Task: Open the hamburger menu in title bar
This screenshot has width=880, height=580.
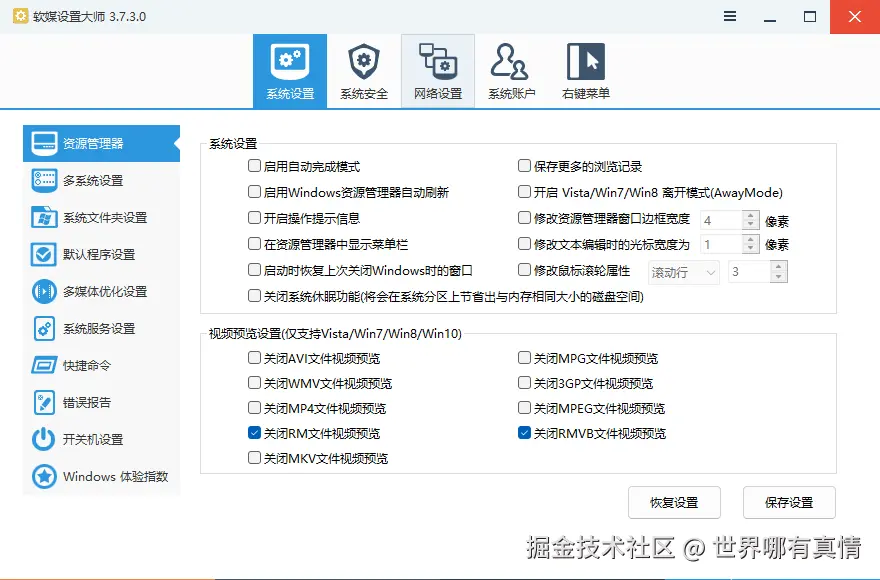Action: pos(730,16)
